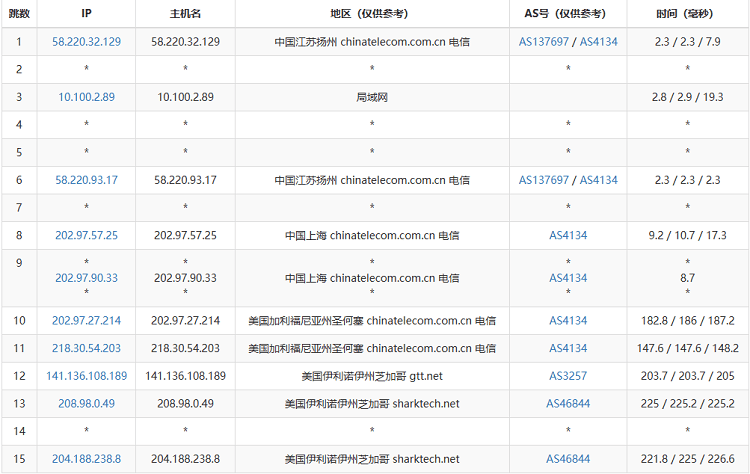Open AS4134 link in hop 9 row
Screen dimensions: 750x474
pos(568,278)
